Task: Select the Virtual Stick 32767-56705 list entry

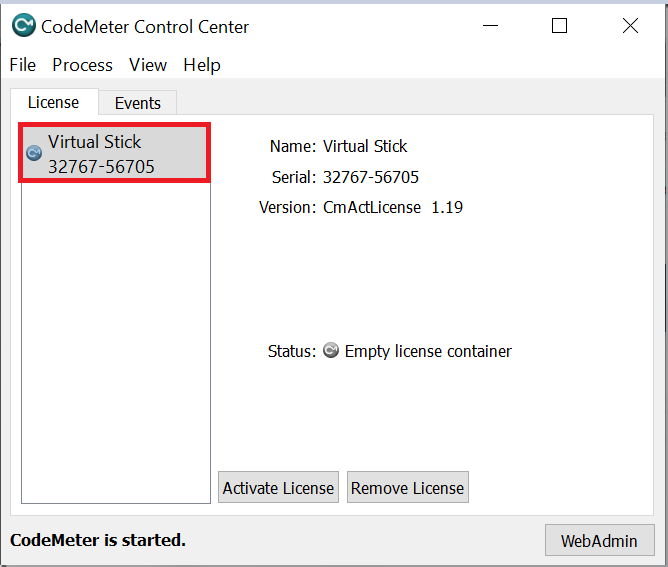Action: tap(114, 153)
